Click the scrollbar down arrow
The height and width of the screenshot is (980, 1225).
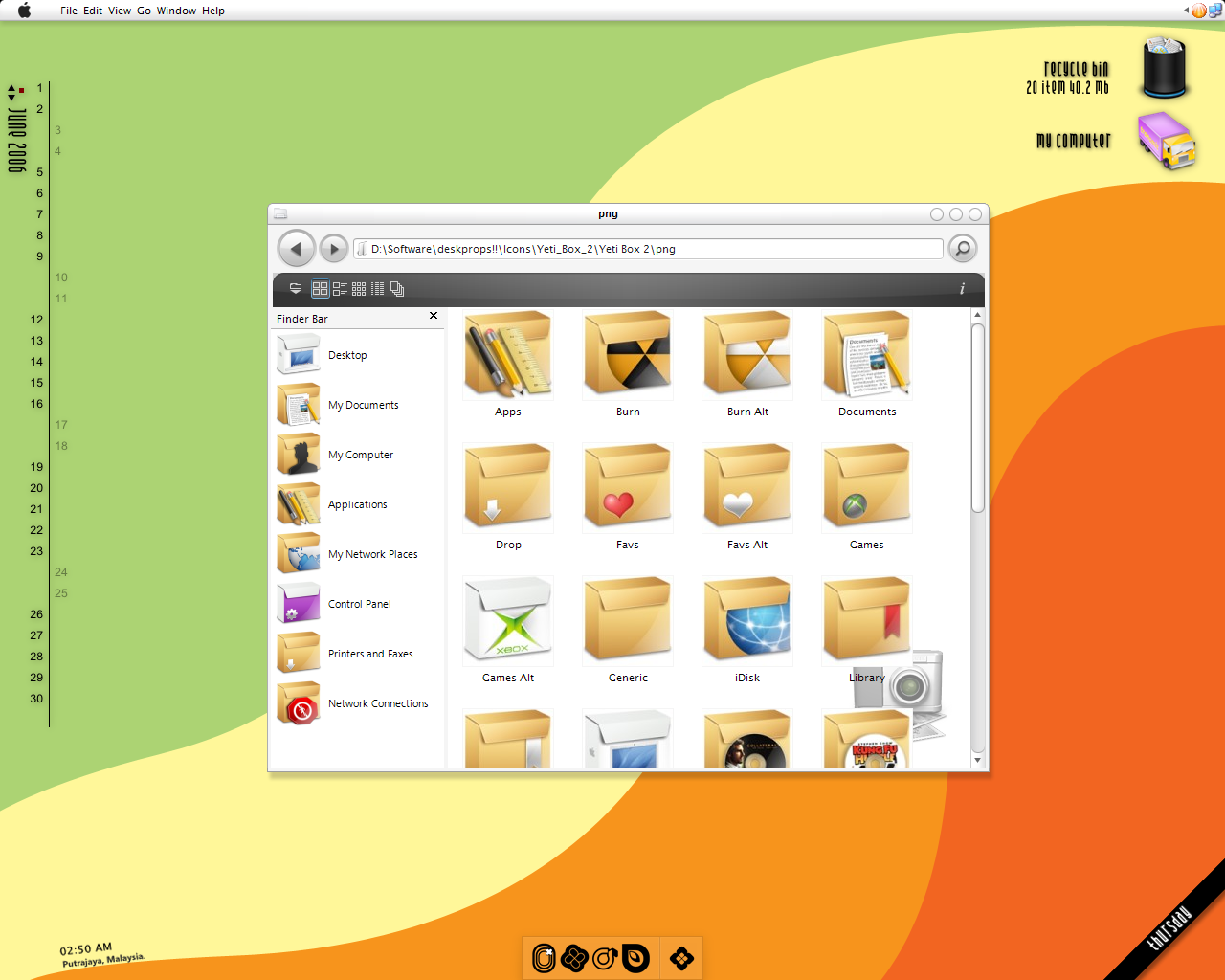coord(977,760)
